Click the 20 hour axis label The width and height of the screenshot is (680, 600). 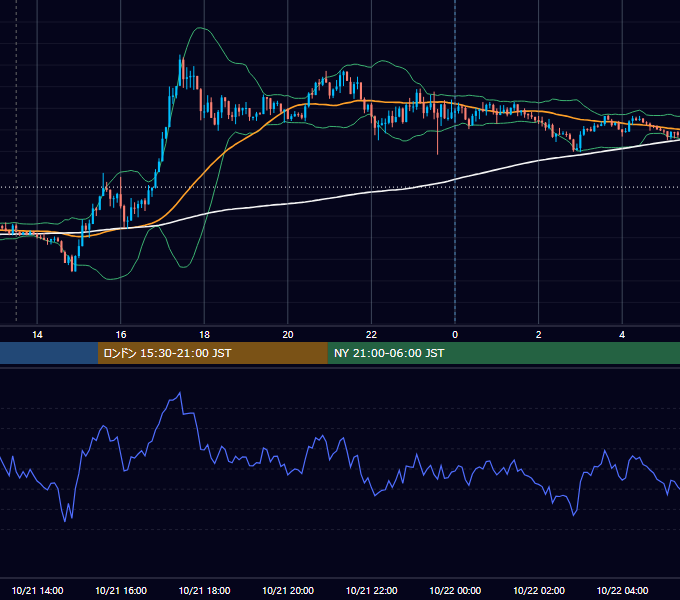[x=288, y=335]
